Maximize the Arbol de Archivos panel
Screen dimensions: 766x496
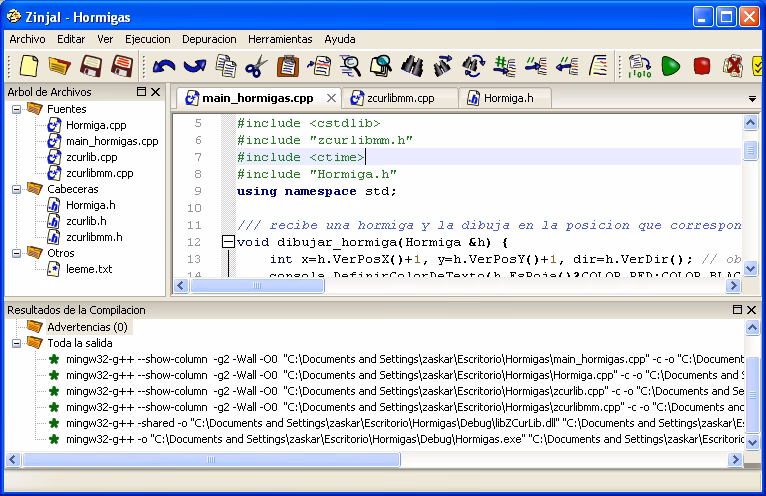(141, 91)
